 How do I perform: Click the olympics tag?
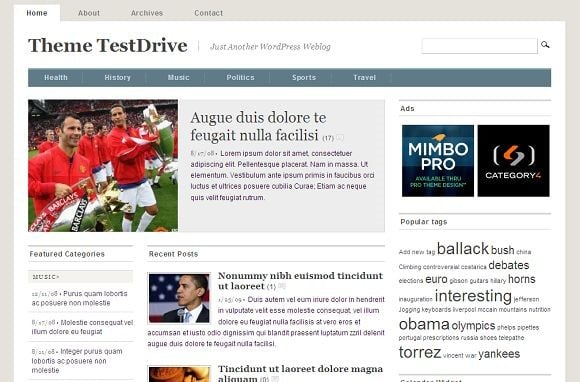[x=473, y=326]
